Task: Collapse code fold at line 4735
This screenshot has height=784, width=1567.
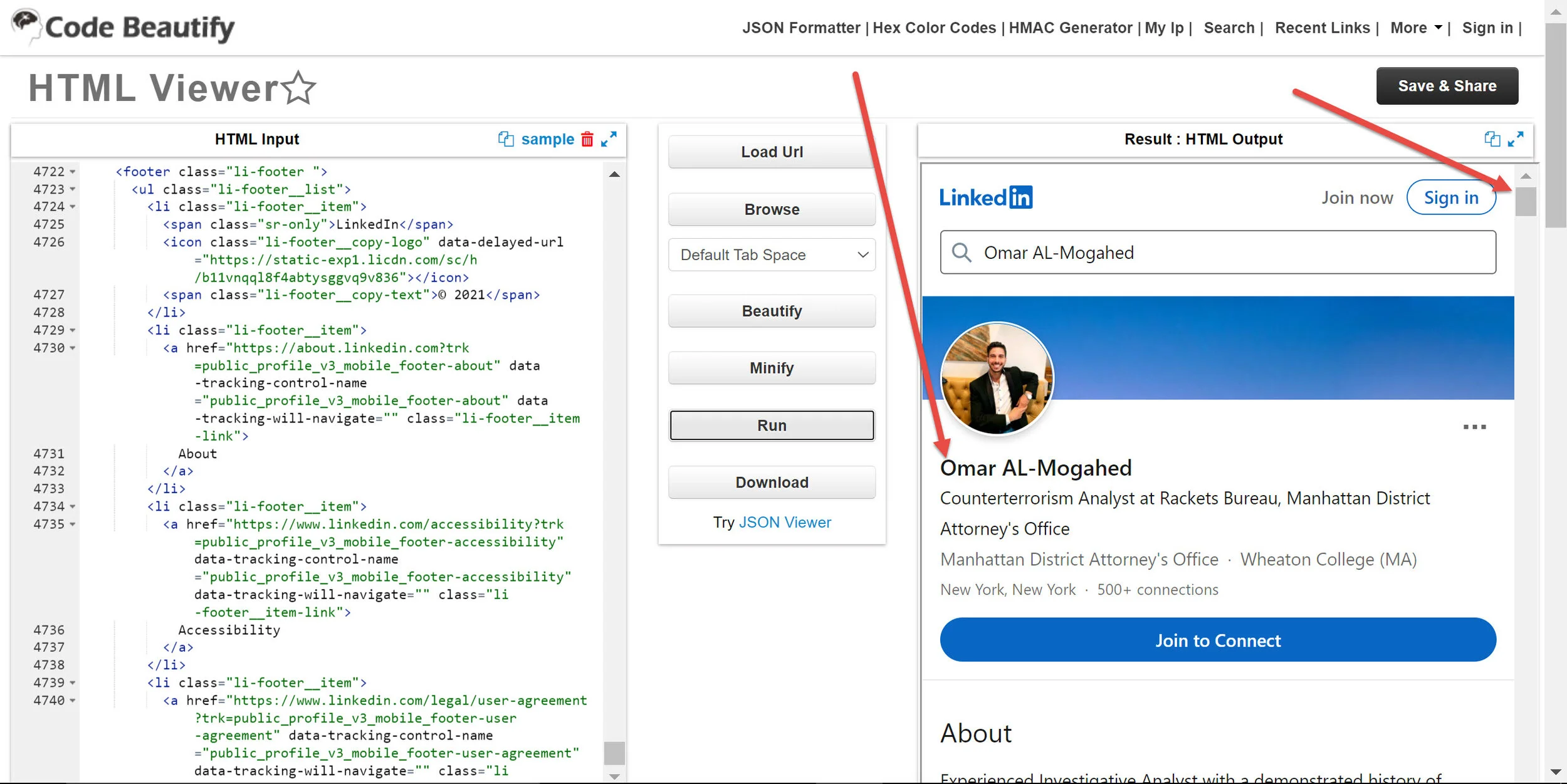Action: tap(73, 524)
